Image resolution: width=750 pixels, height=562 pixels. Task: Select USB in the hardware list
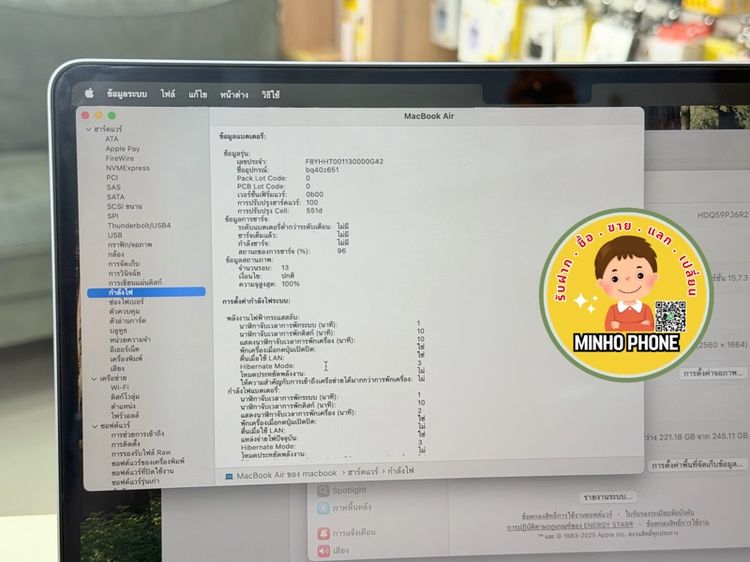point(115,235)
